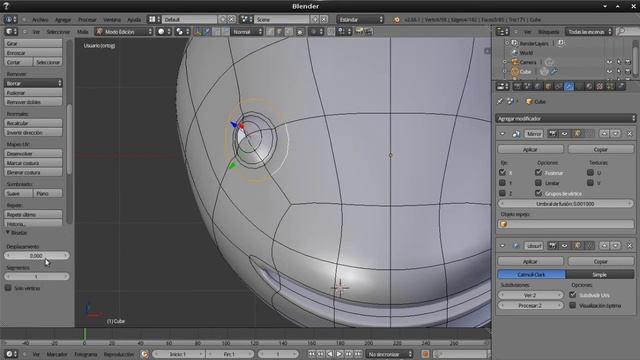Toggle the Mirror Z axis checkbox
This screenshot has height=360, width=640.
tap(502, 193)
